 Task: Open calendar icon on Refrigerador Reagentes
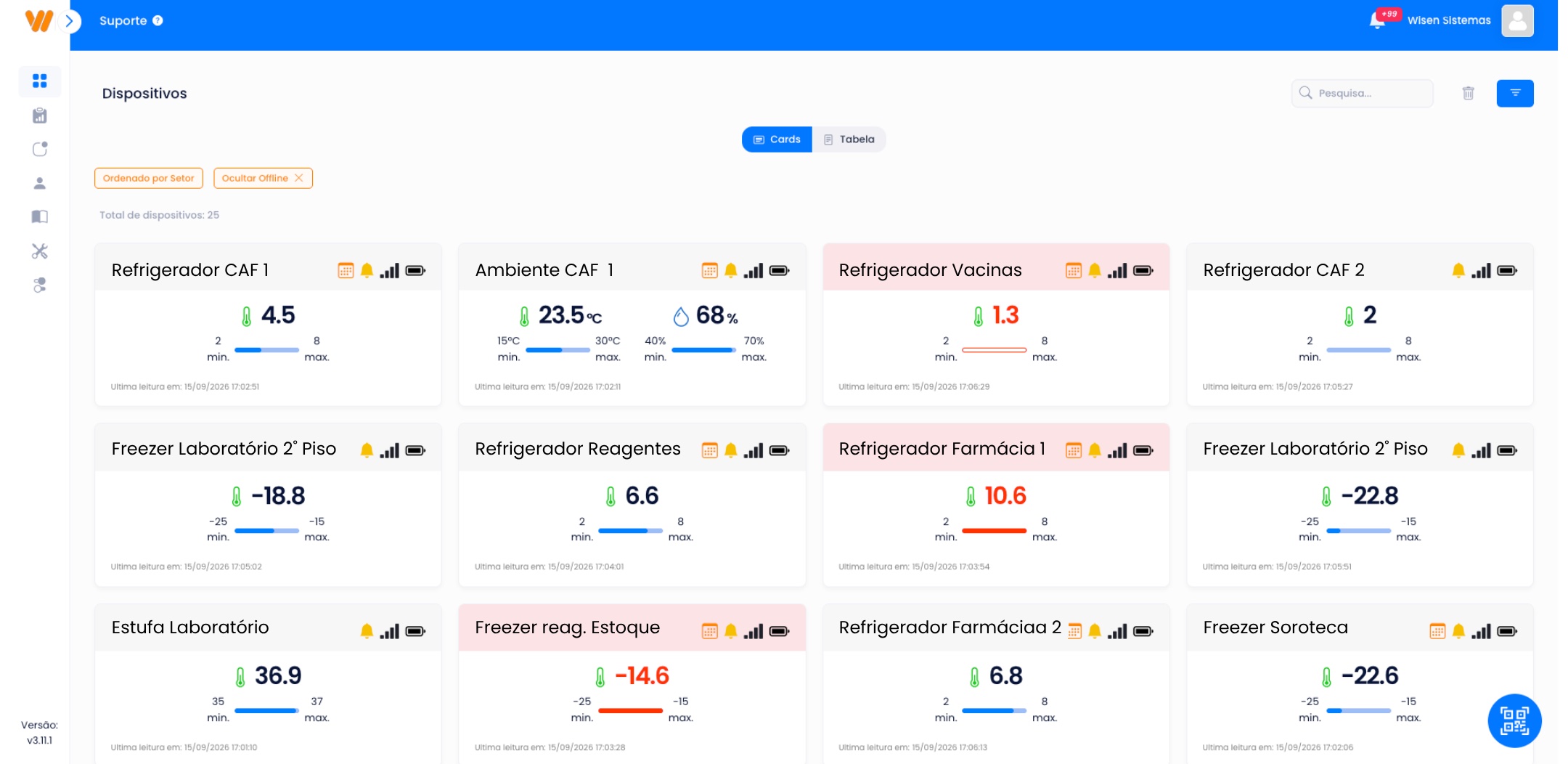pos(710,450)
